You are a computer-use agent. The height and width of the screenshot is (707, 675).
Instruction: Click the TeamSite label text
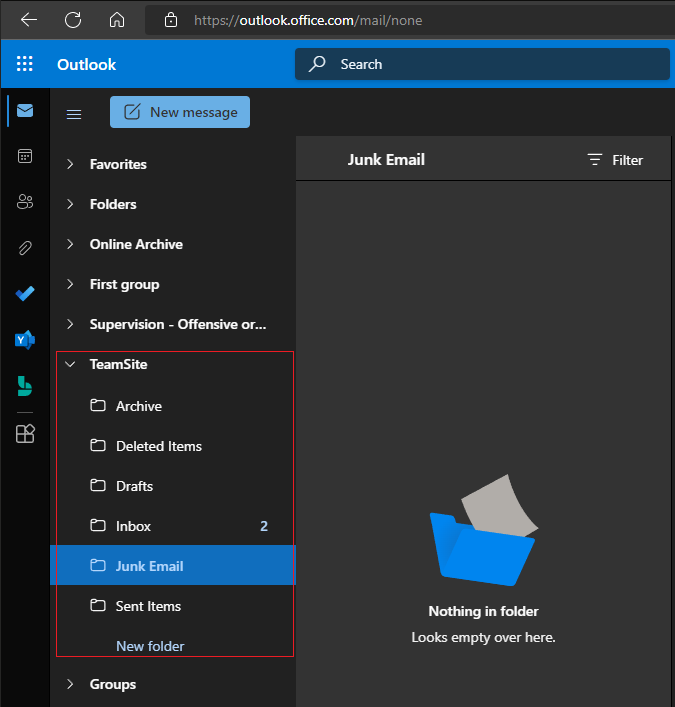point(119,364)
